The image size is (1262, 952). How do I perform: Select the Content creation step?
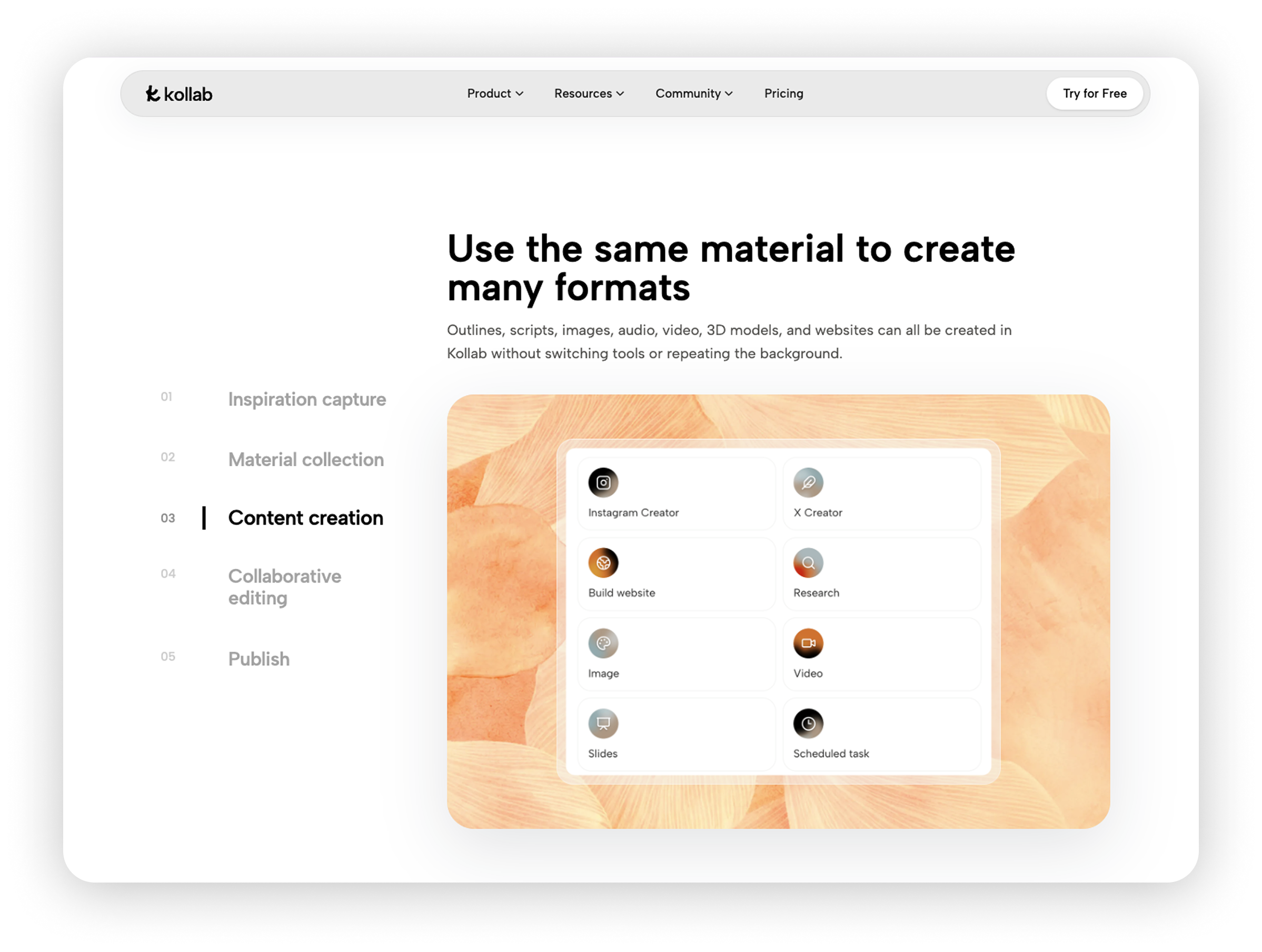[x=306, y=518]
